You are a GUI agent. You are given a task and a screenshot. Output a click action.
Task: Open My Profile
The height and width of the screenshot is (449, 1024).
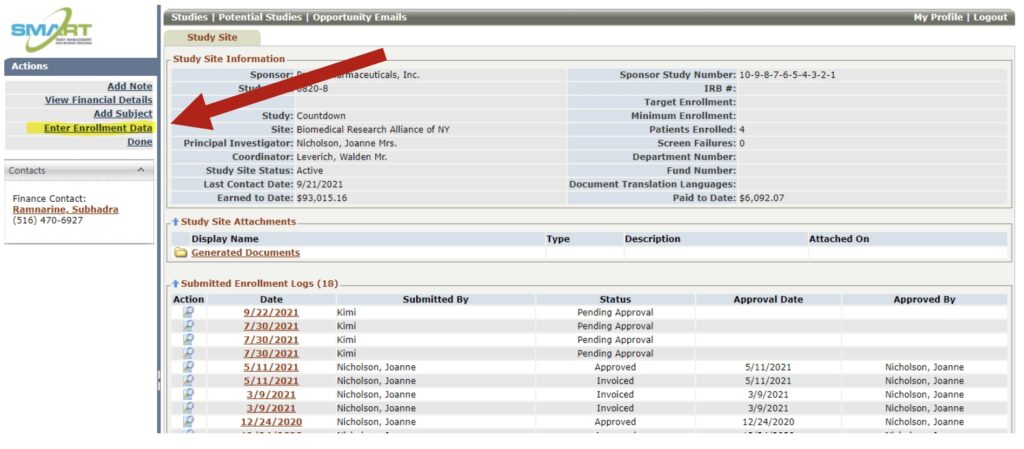[938, 18]
